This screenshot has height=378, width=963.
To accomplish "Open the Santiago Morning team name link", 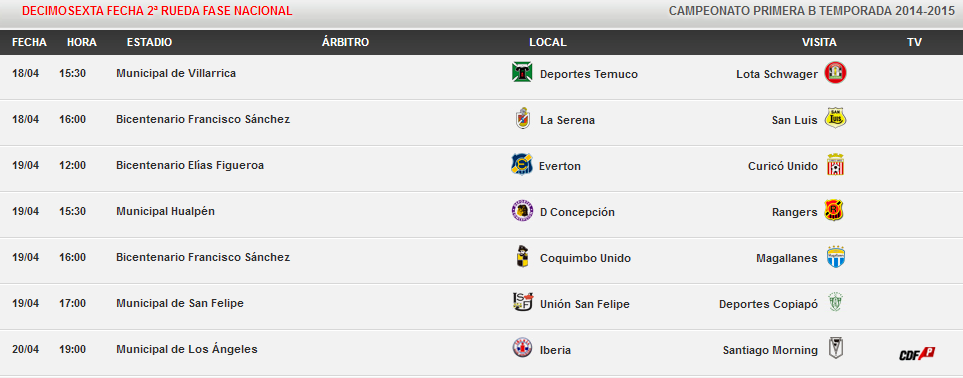I will [770, 350].
